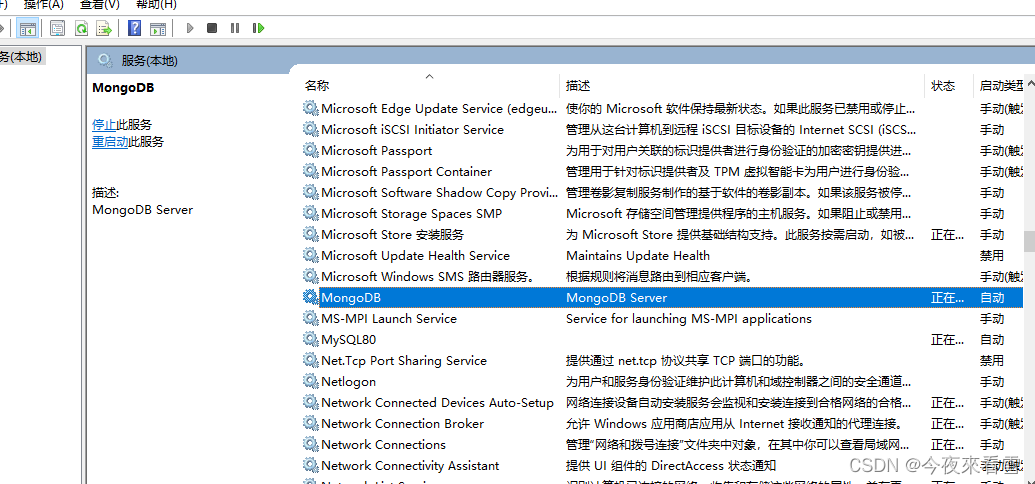This screenshot has width=1035, height=484.
Task: Open the blue Help toolbar icon
Action: [x=135, y=28]
